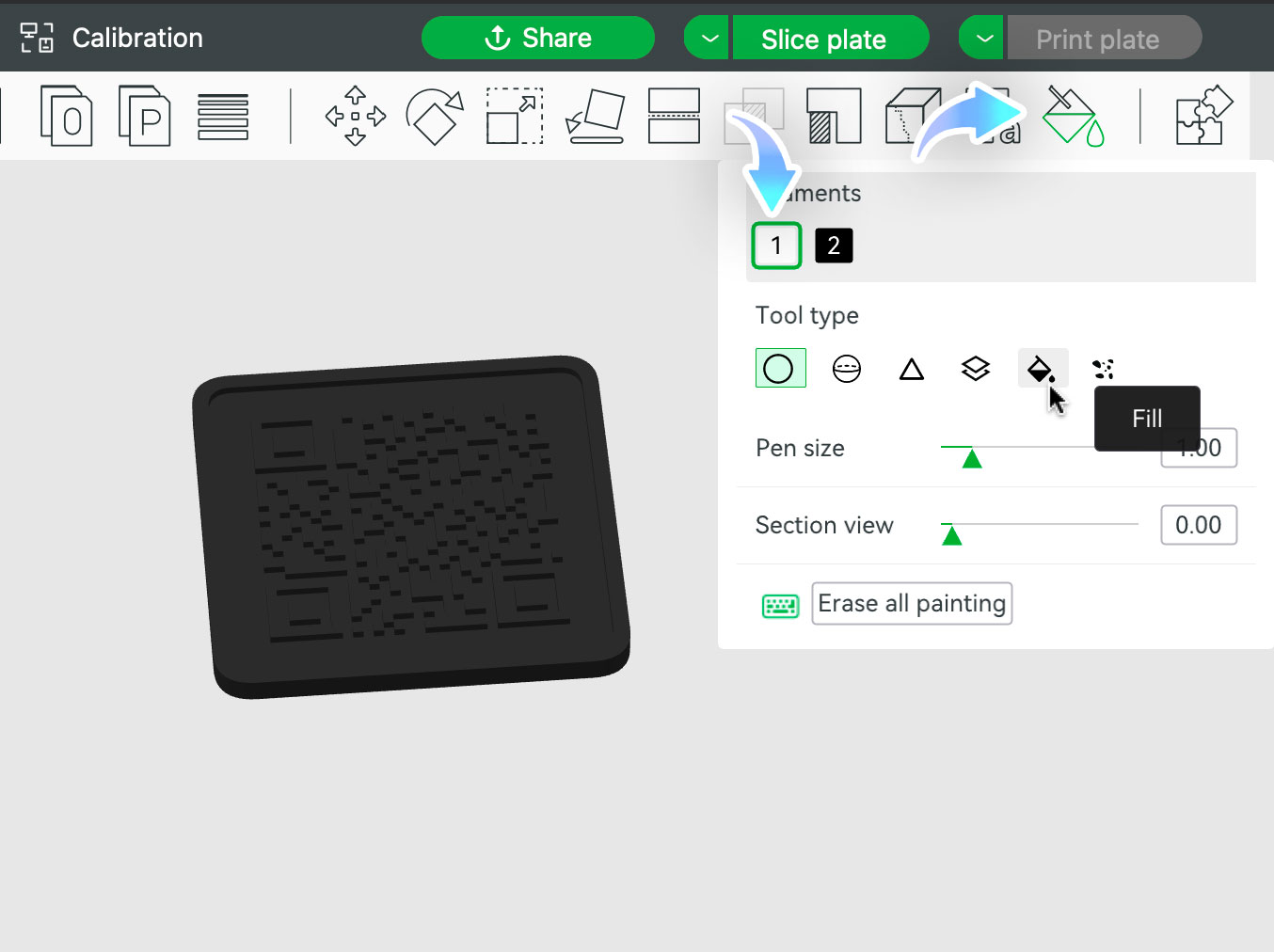Adjust the Pen size slider
Viewport: 1274px width, 952px height.
click(973, 458)
